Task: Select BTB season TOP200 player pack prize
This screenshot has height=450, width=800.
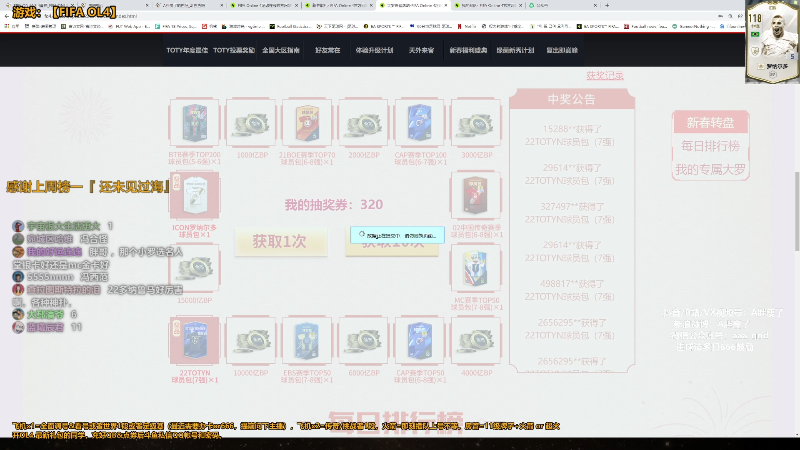Action: pos(195,123)
